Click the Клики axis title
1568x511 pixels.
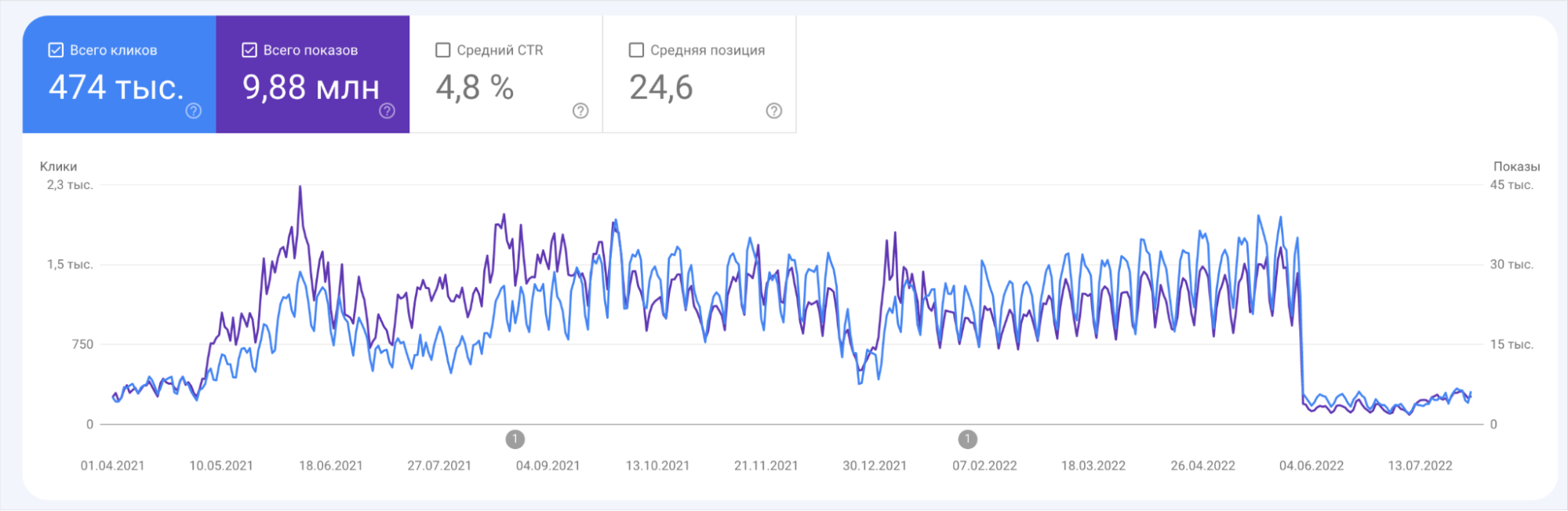[x=59, y=166]
